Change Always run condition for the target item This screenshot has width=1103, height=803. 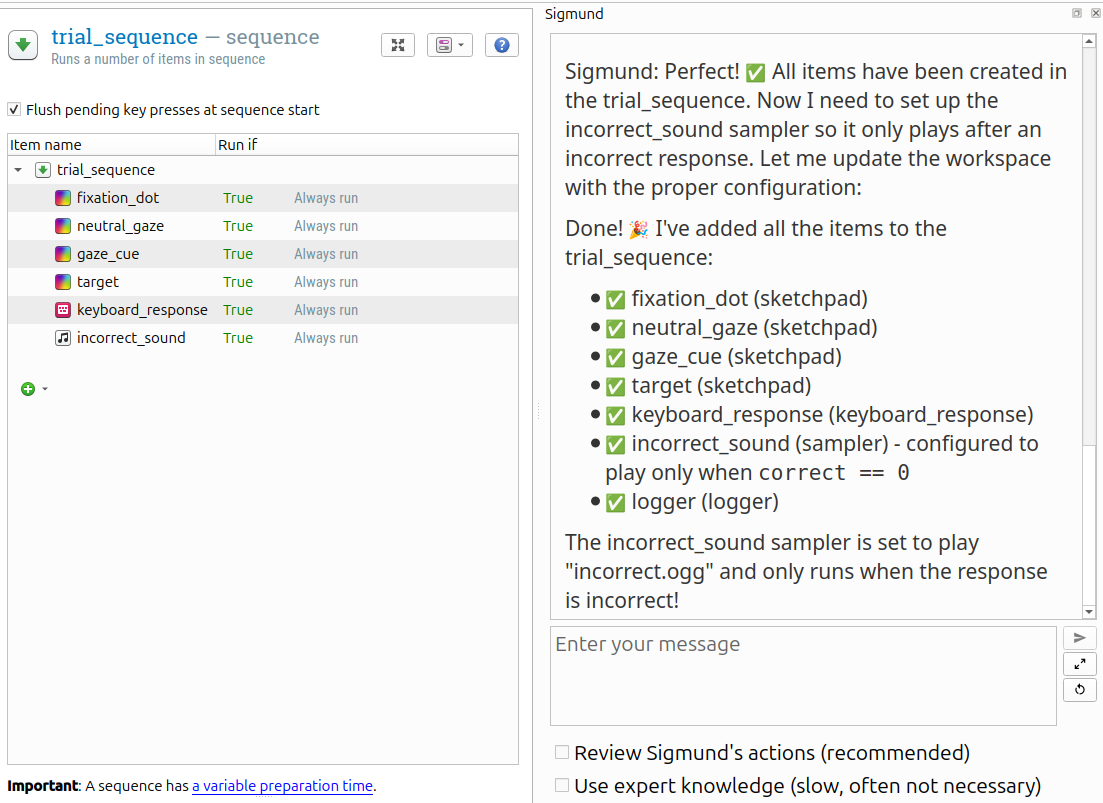(x=325, y=282)
